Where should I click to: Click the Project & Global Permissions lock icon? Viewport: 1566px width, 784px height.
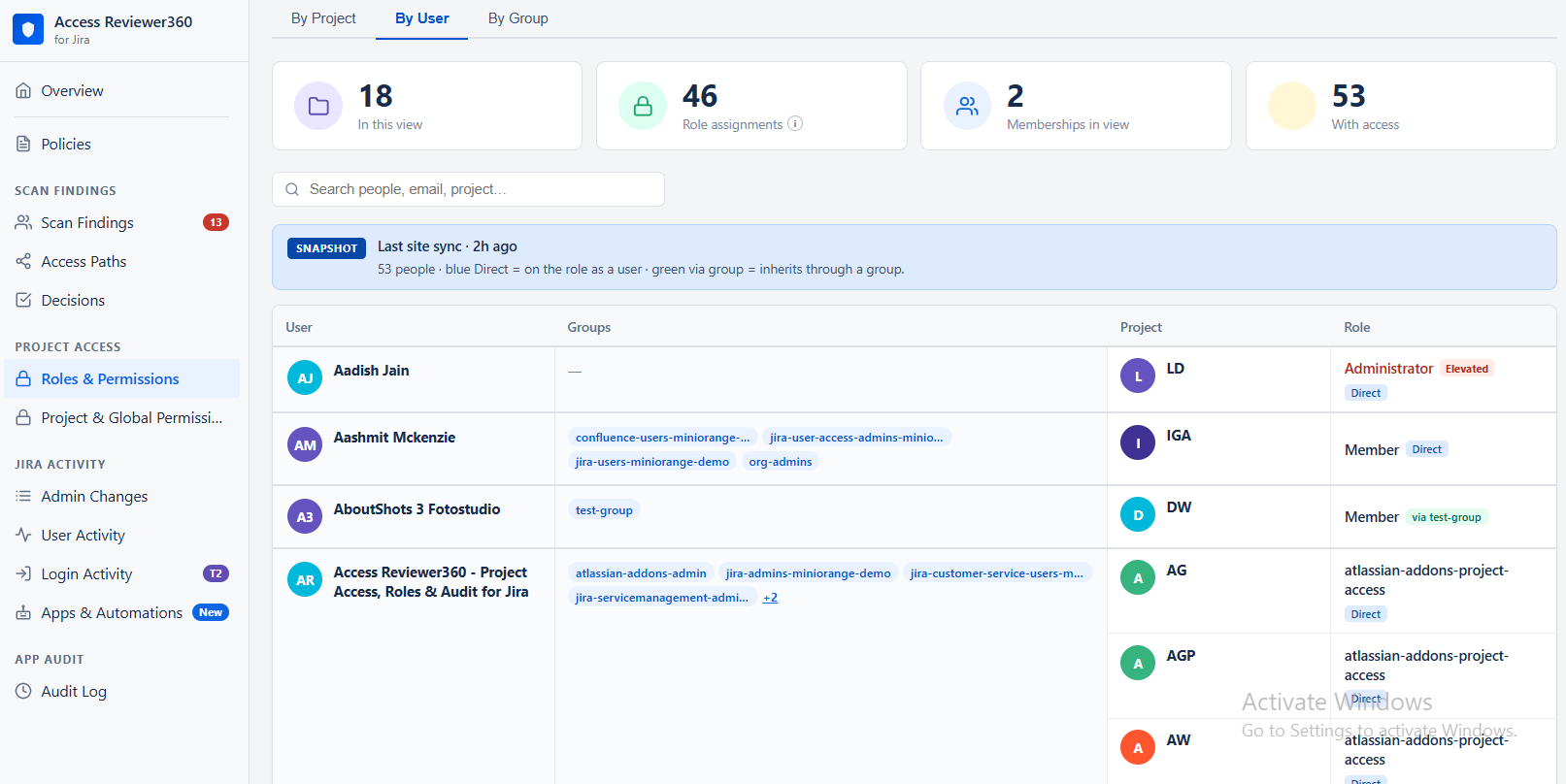coord(23,417)
